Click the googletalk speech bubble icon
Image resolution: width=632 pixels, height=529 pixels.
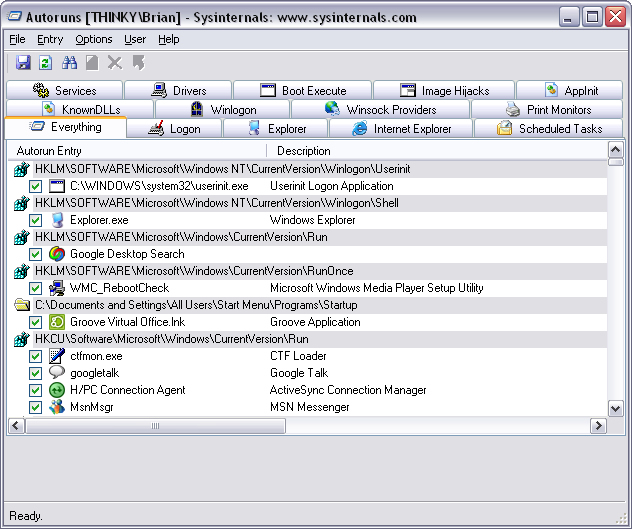[x=57, y=373]
